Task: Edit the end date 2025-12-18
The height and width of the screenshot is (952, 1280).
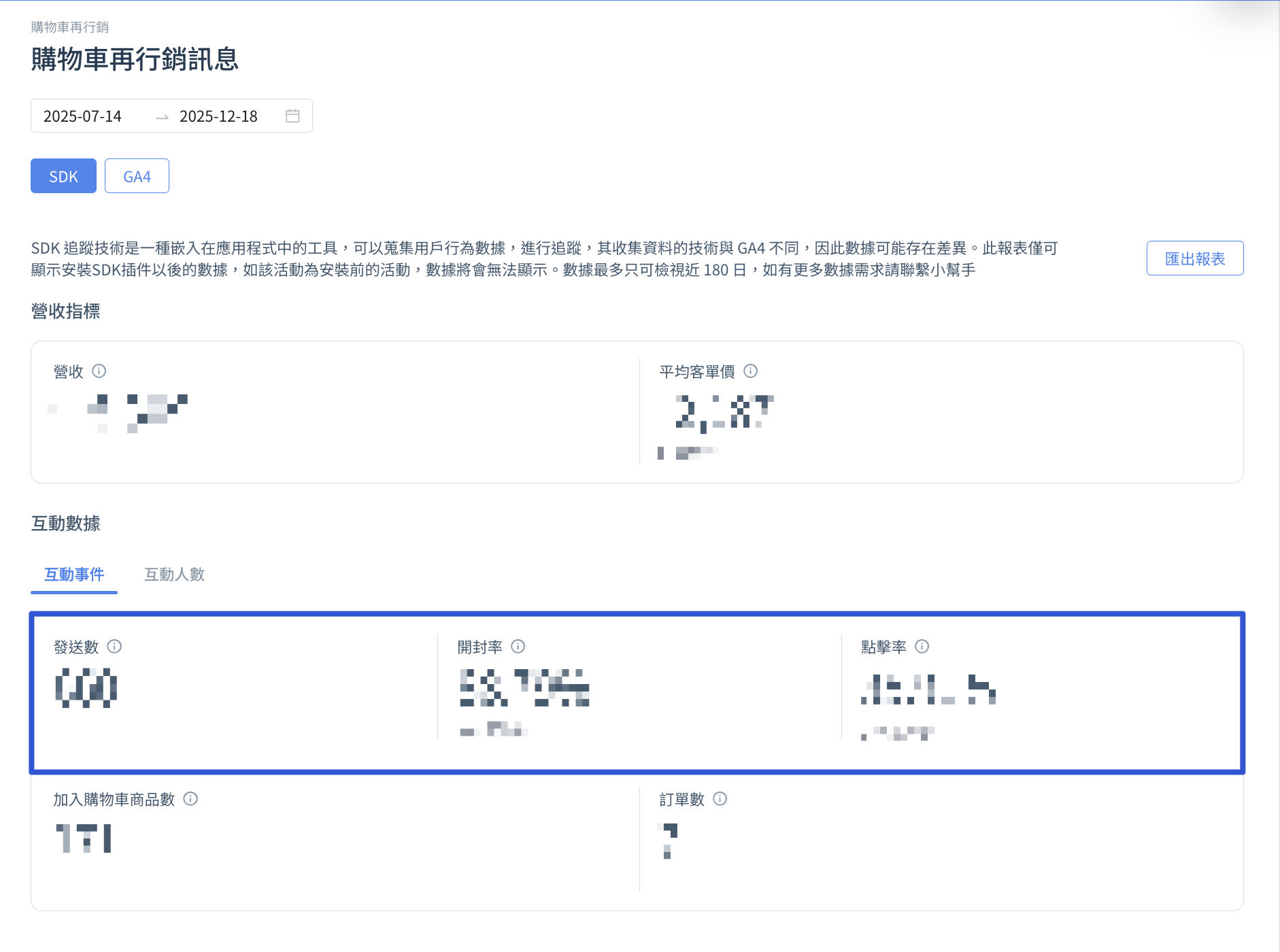Action: click(x=218, y=116)
